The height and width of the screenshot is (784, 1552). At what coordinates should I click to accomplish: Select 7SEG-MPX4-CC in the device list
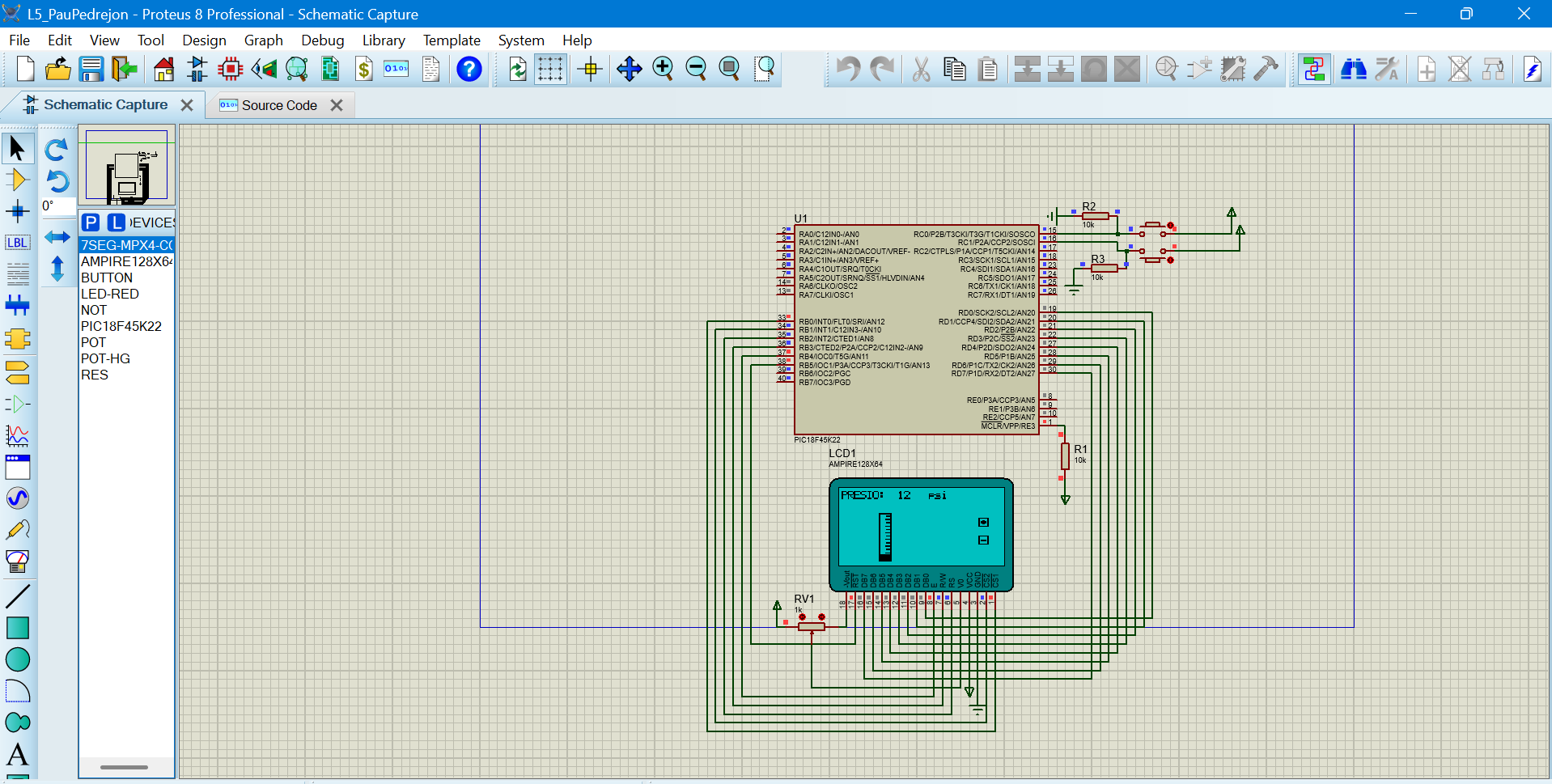point(127,245)
